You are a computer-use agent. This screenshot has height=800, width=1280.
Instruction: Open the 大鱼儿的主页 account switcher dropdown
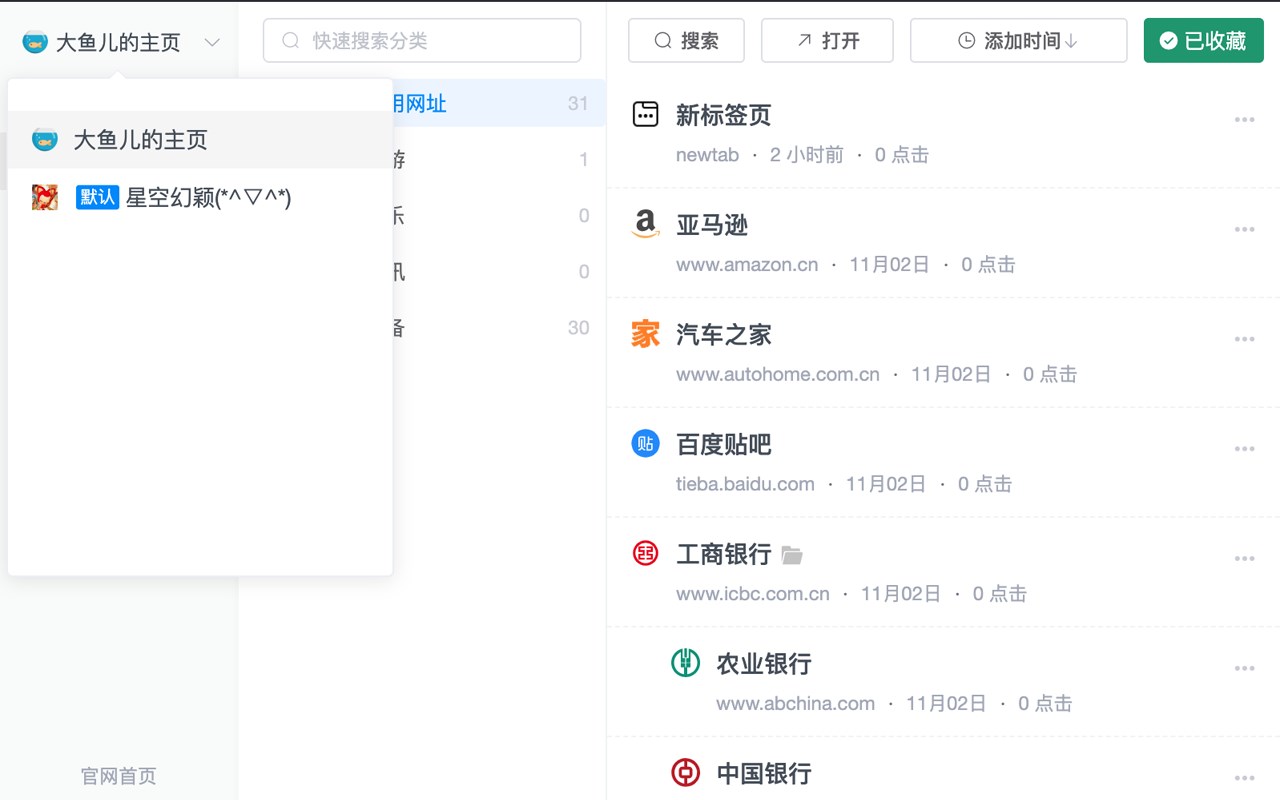pyautogui.click(x=121, y=42)
